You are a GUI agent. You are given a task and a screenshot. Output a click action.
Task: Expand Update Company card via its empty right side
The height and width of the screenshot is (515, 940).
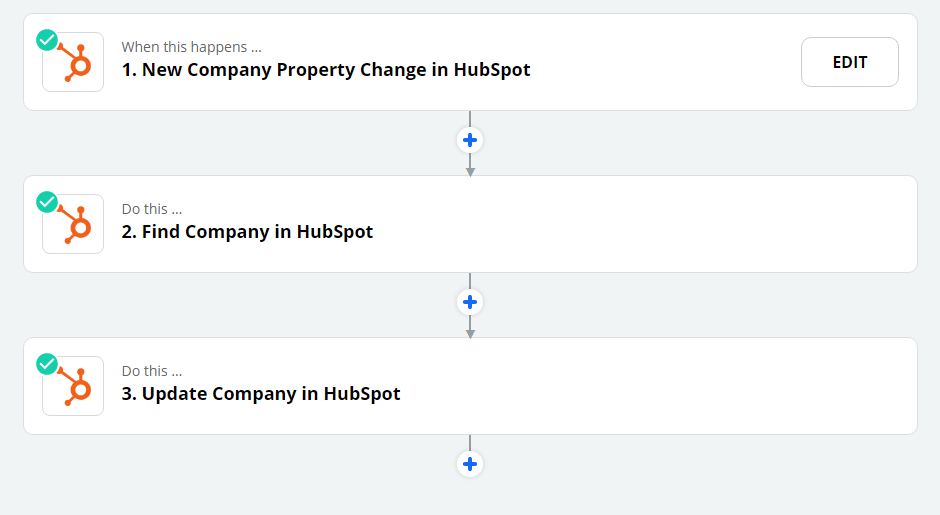(700, 386)
